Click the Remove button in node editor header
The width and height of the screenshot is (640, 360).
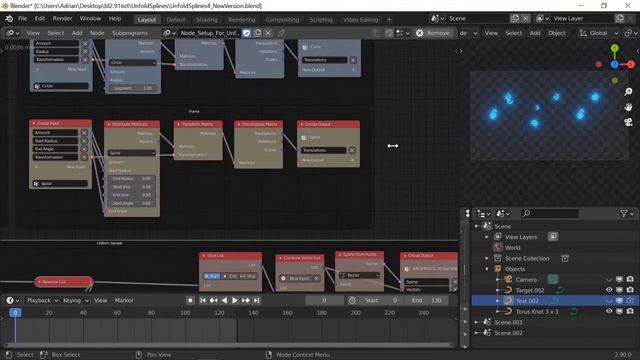point(433,33)
